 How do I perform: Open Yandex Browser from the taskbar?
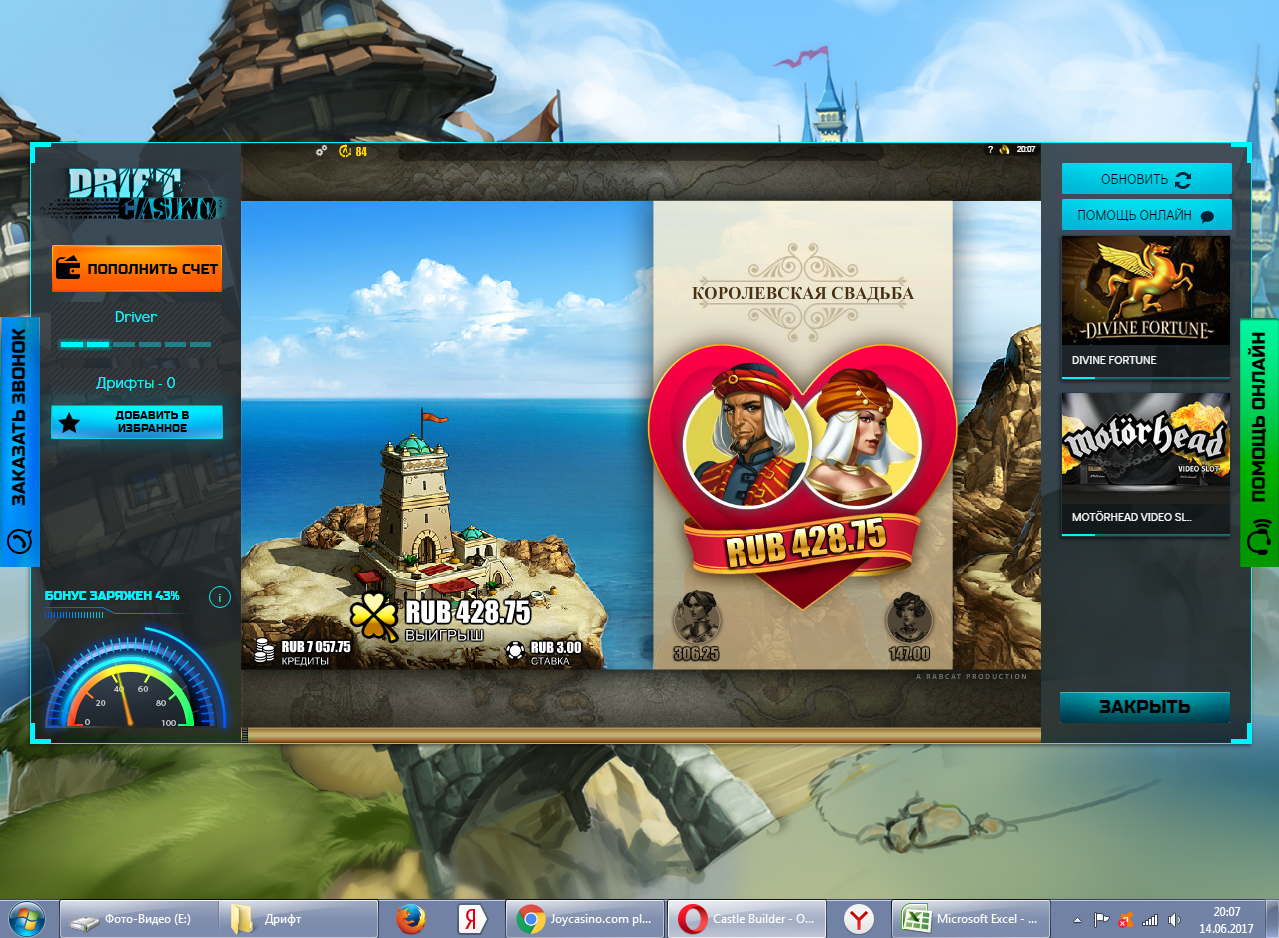click(859, 919)
